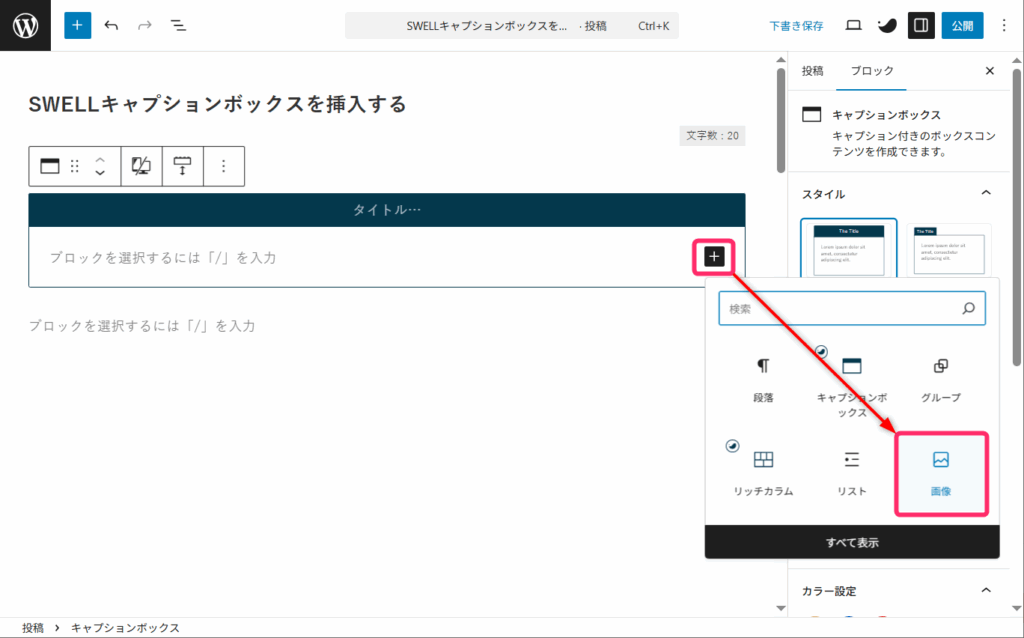Open the document overview list view
The image size is (1024, 638).
(178, 25)
